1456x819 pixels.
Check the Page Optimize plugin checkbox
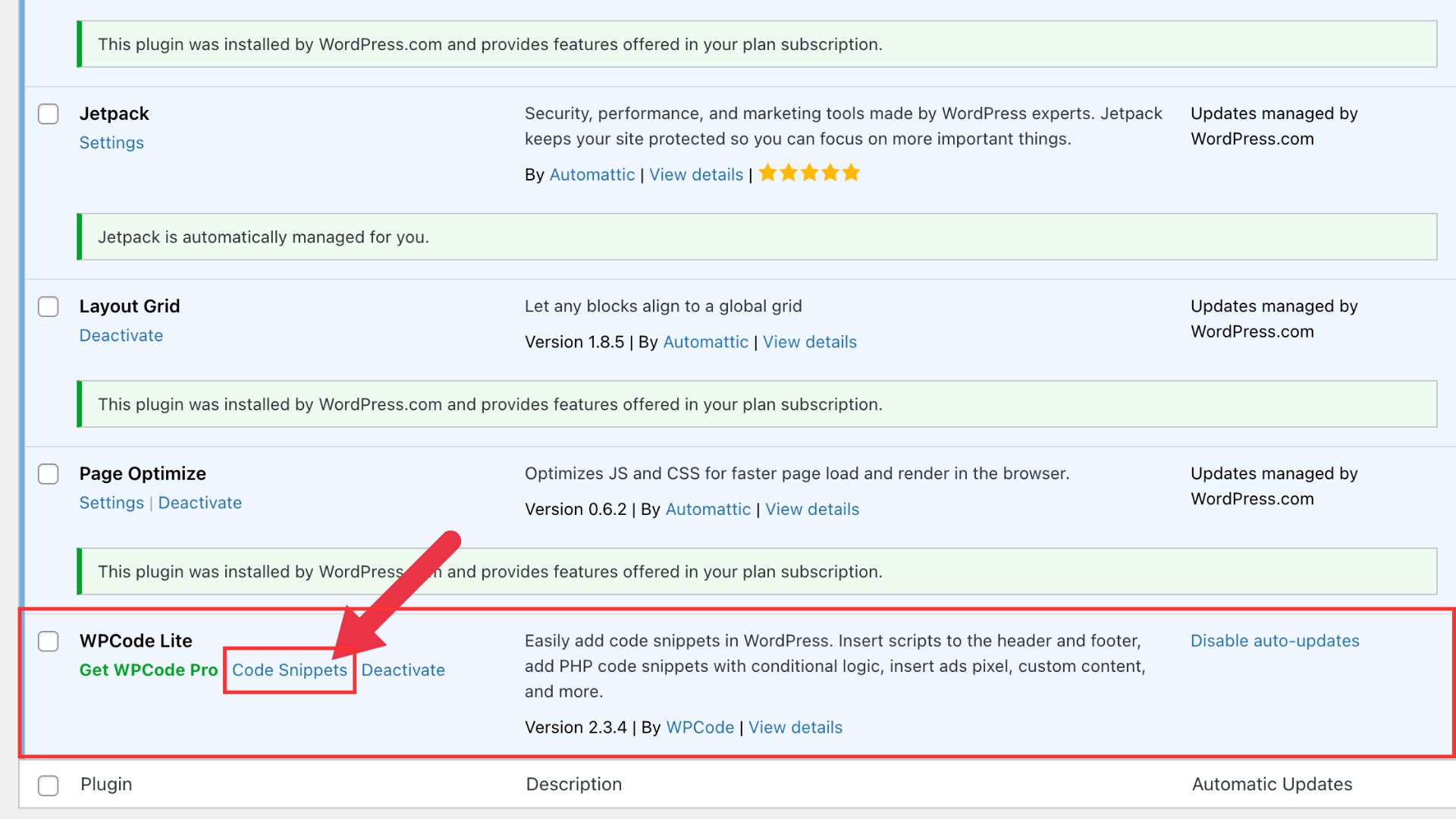(49, 474)
